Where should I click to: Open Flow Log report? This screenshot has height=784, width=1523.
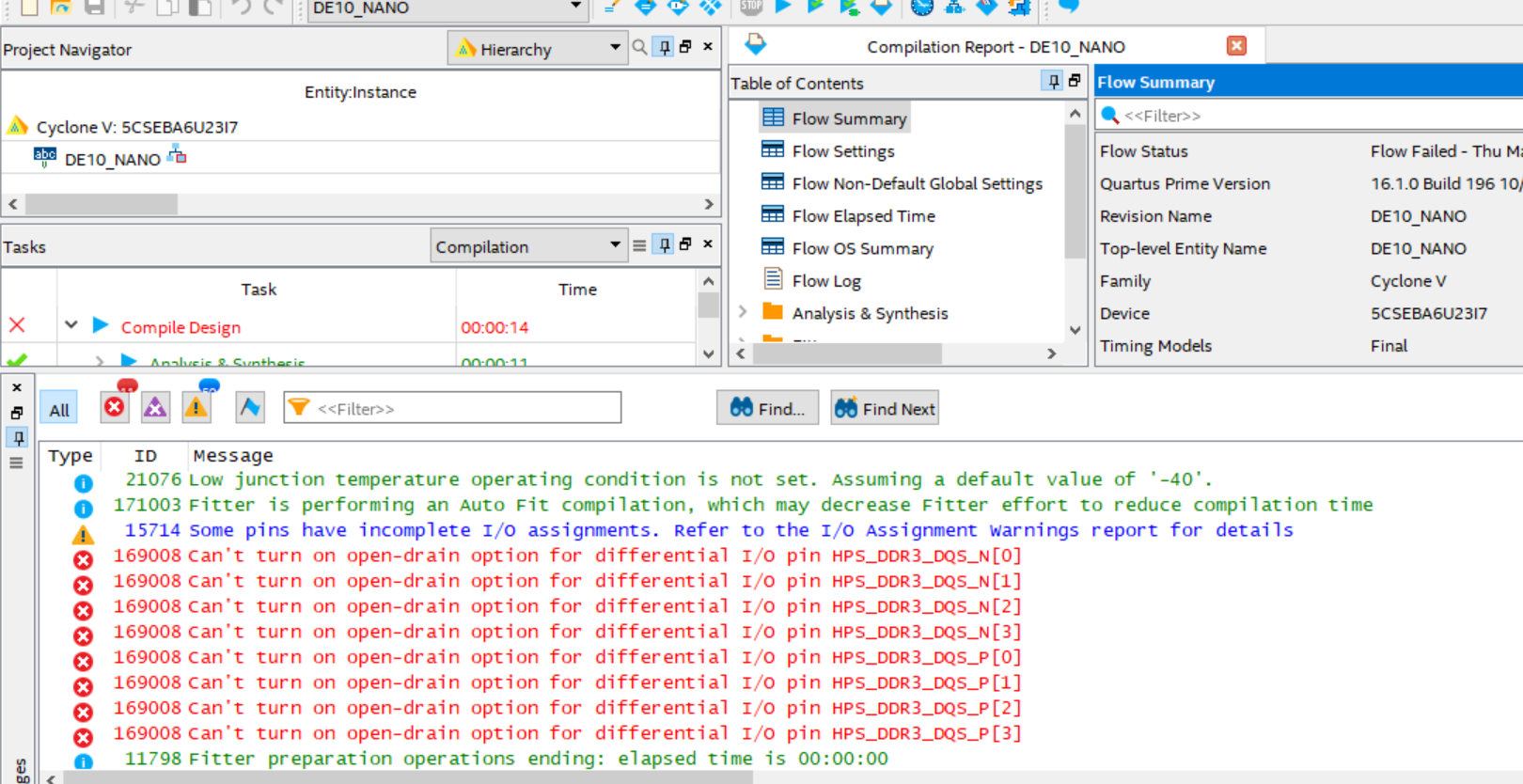(826, 281)
